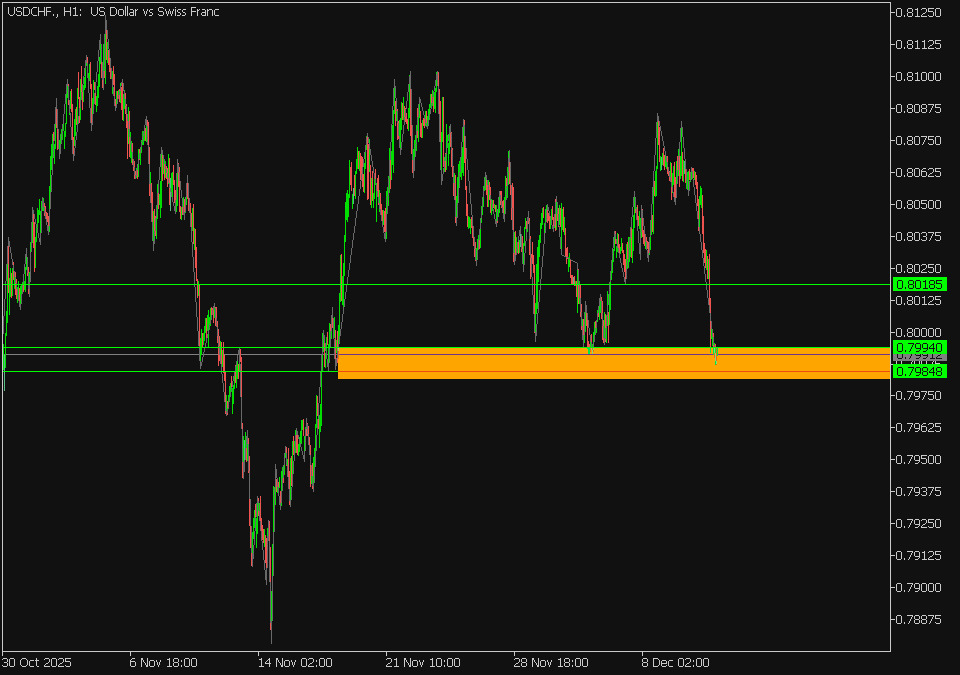Click the 0.79500 price scale label
Viewport: 960px width, 675px height.
tap(918, 459)
